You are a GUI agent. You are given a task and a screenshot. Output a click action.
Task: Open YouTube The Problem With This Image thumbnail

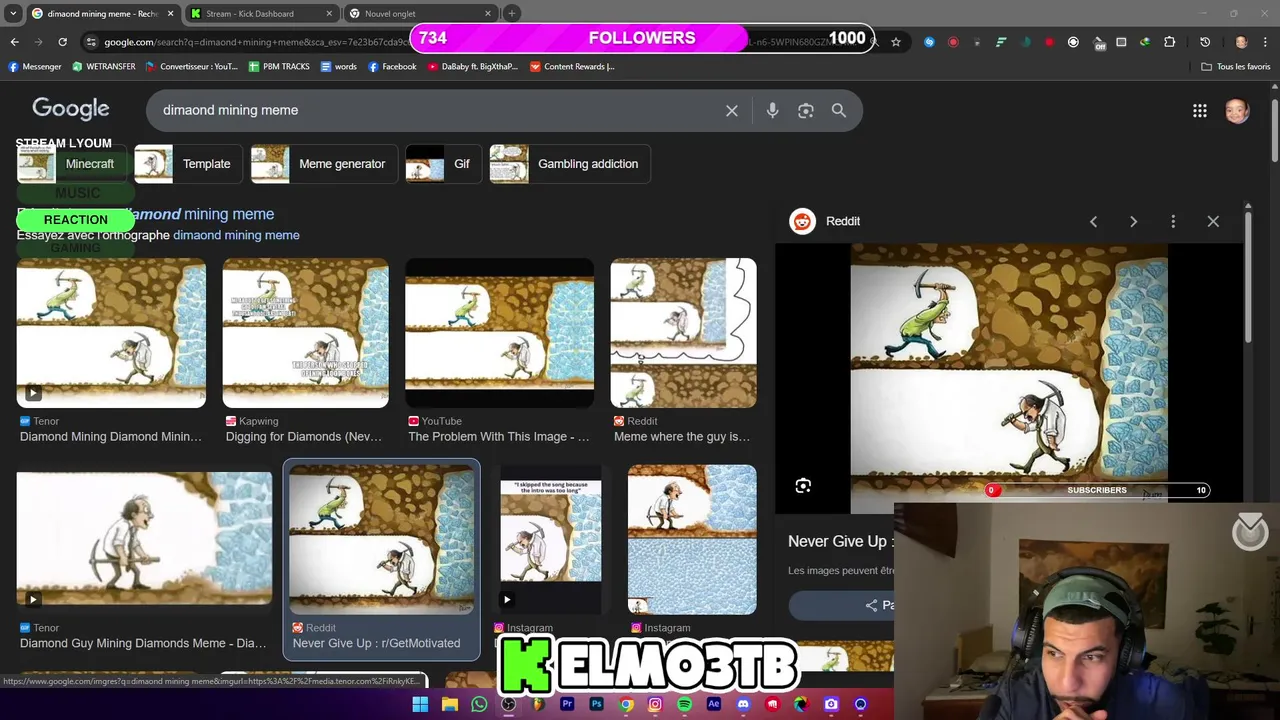pos(499,333)
